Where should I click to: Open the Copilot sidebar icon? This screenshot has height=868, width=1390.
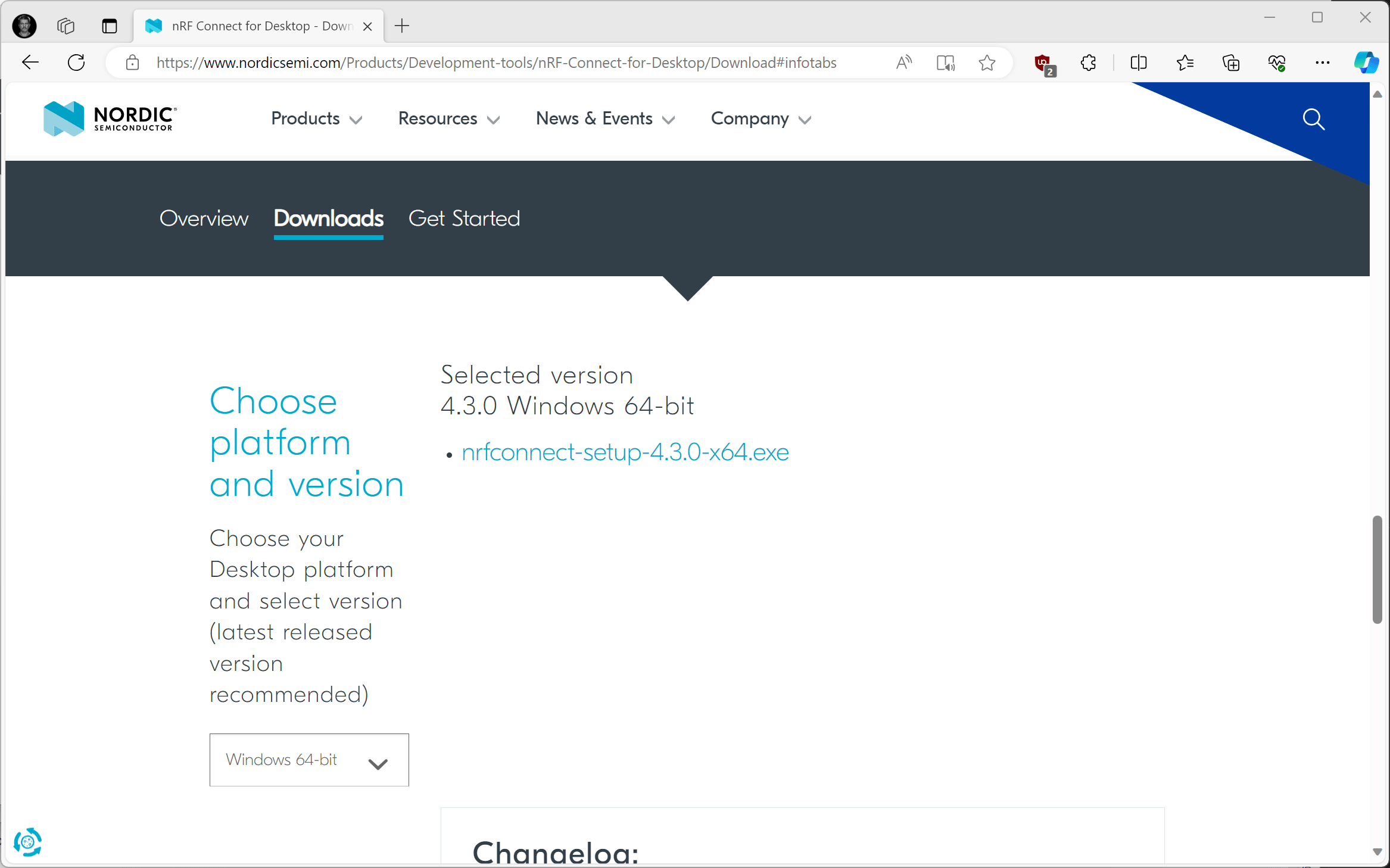1366,63
